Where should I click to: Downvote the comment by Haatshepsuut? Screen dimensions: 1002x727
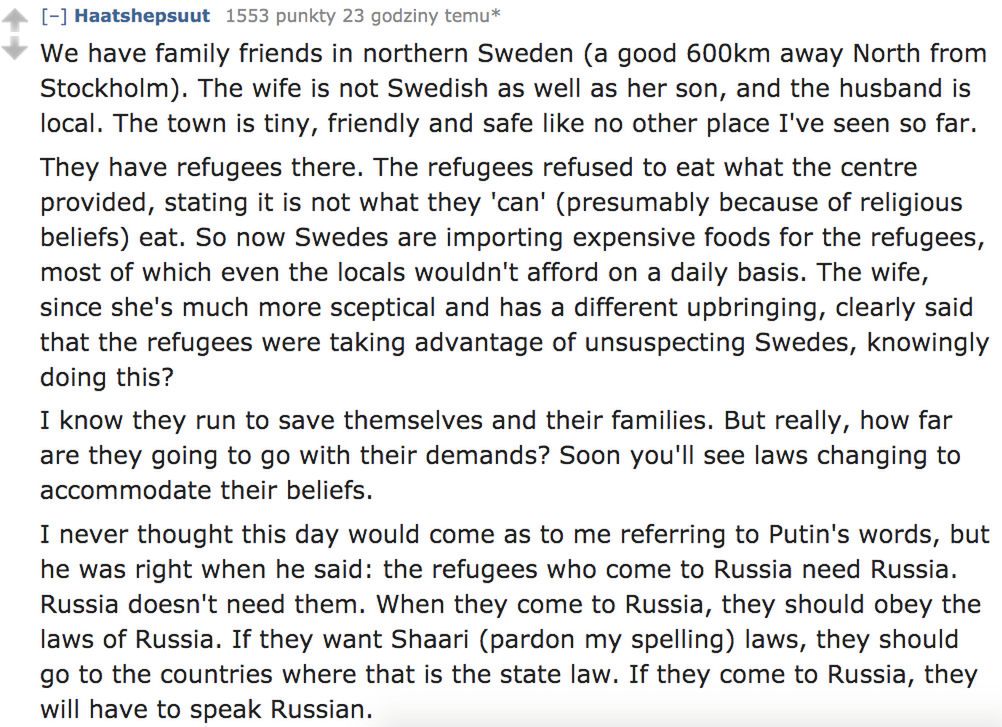[14, 49]
